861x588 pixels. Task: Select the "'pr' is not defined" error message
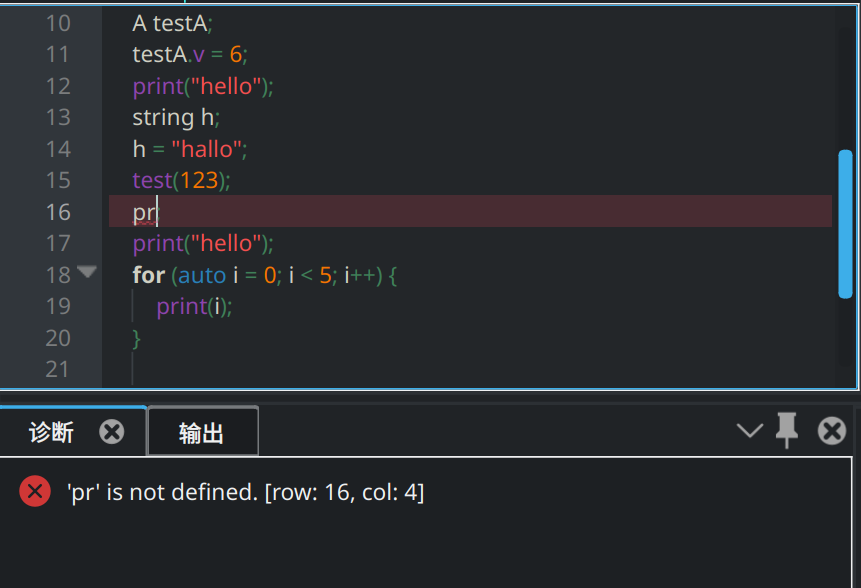coord(245,491)
